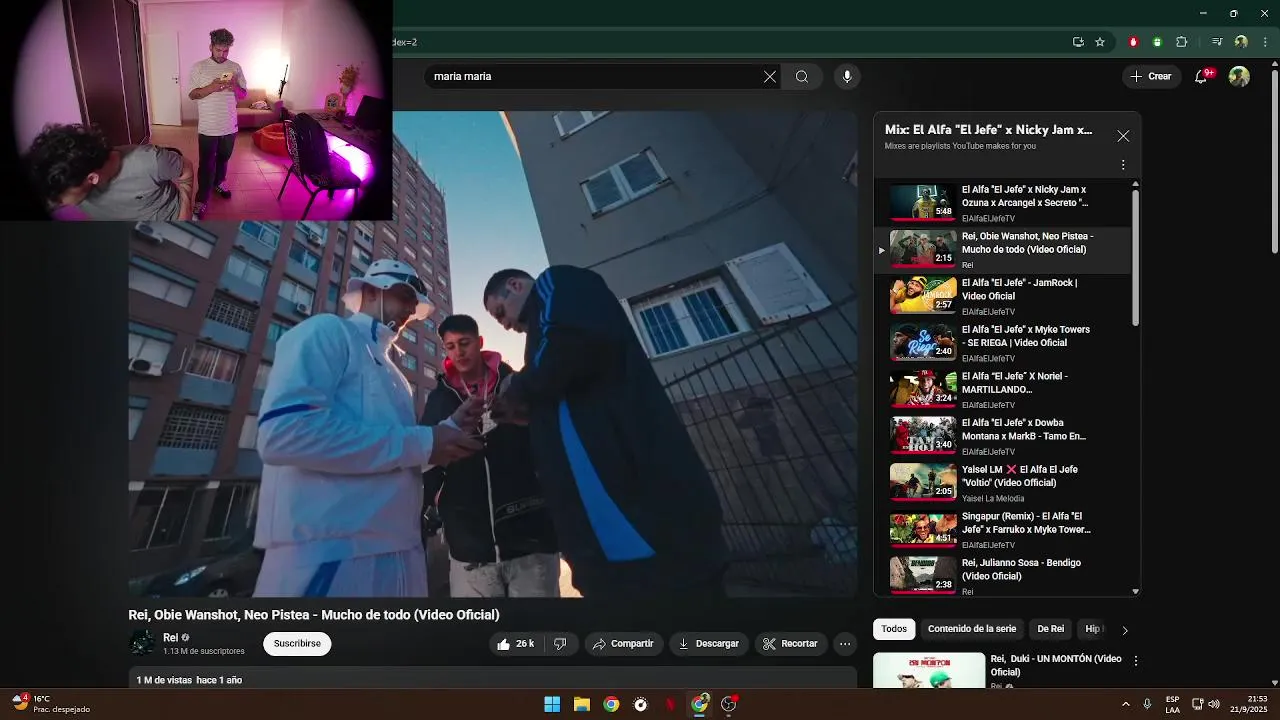Open the Chrome extensions puzzle icon

[1181, 42]
